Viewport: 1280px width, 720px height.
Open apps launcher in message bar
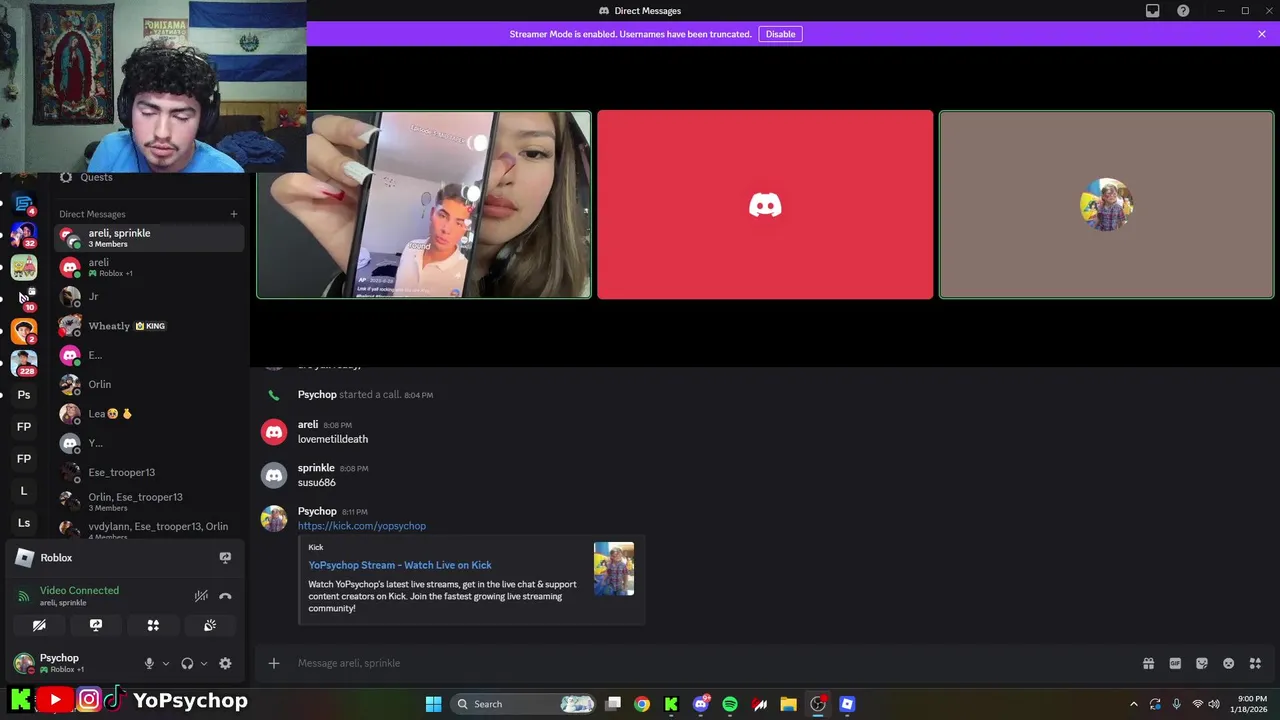pos(1255,663)
